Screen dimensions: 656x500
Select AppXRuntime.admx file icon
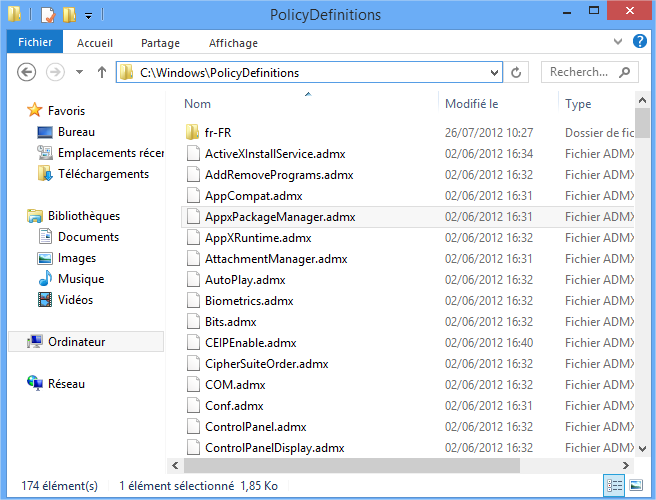click(x=193, y=238)
